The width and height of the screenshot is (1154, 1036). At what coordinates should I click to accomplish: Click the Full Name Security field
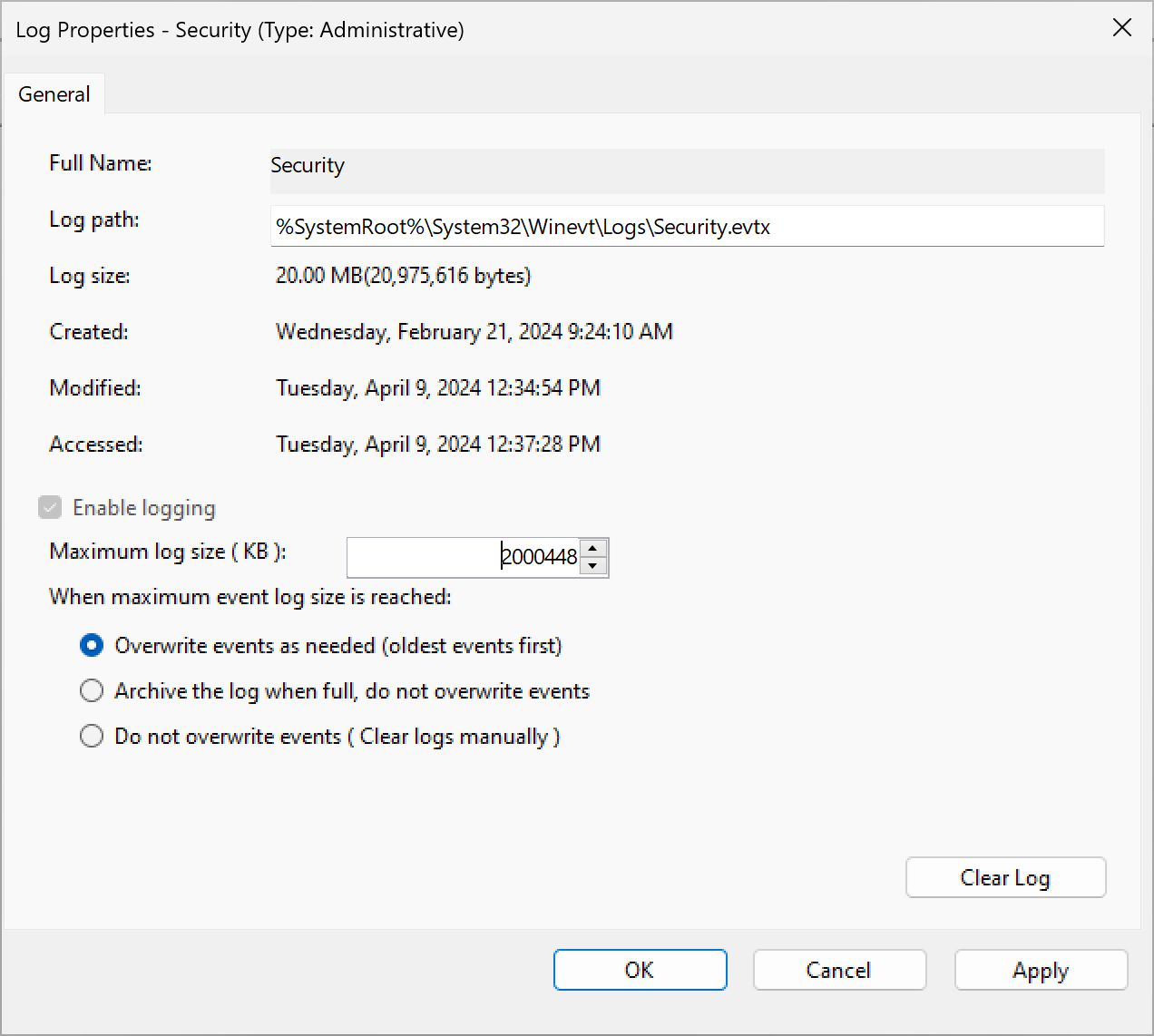[687, 170]
